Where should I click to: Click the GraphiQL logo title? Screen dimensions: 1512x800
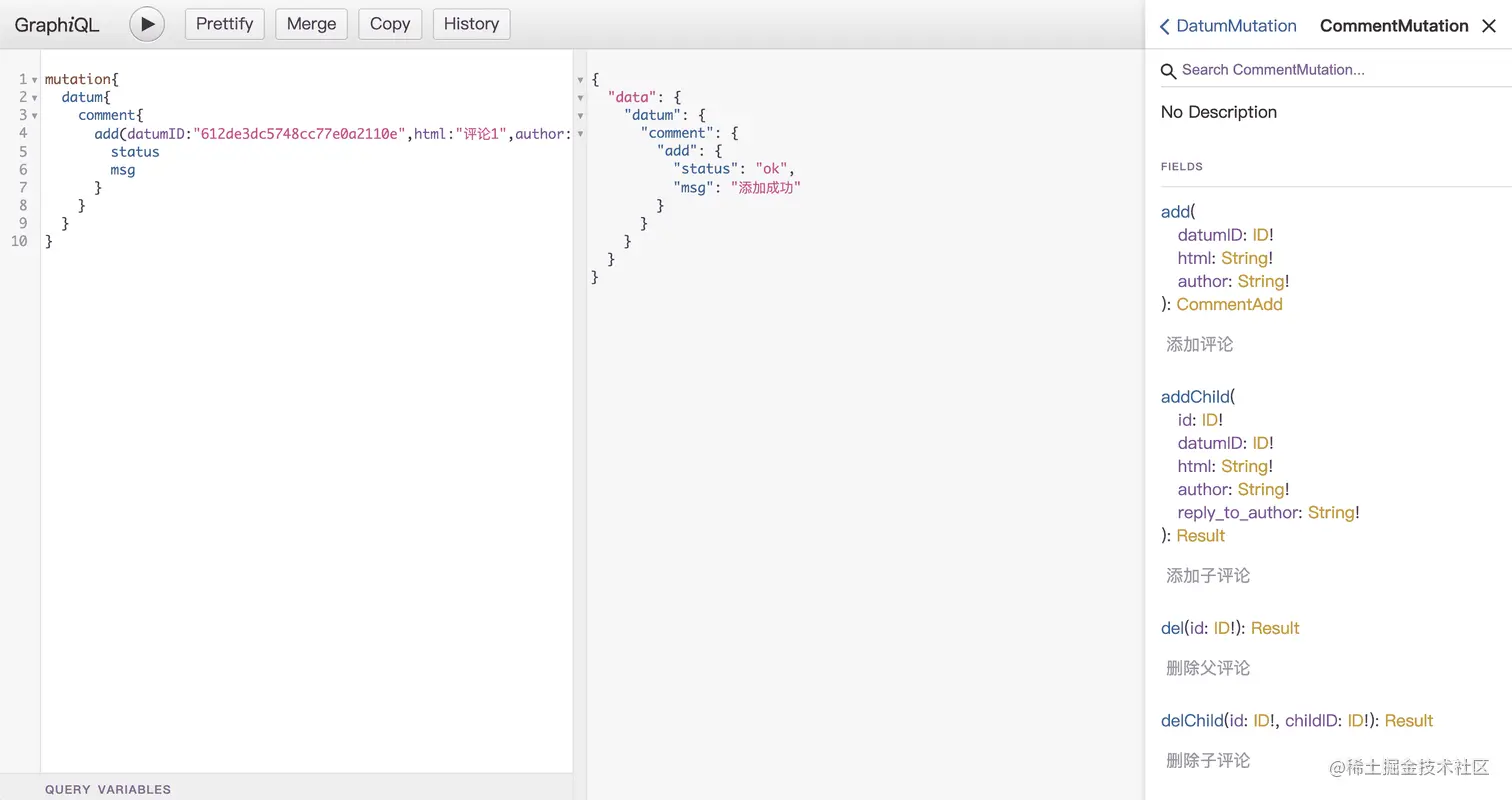(57, 25)
